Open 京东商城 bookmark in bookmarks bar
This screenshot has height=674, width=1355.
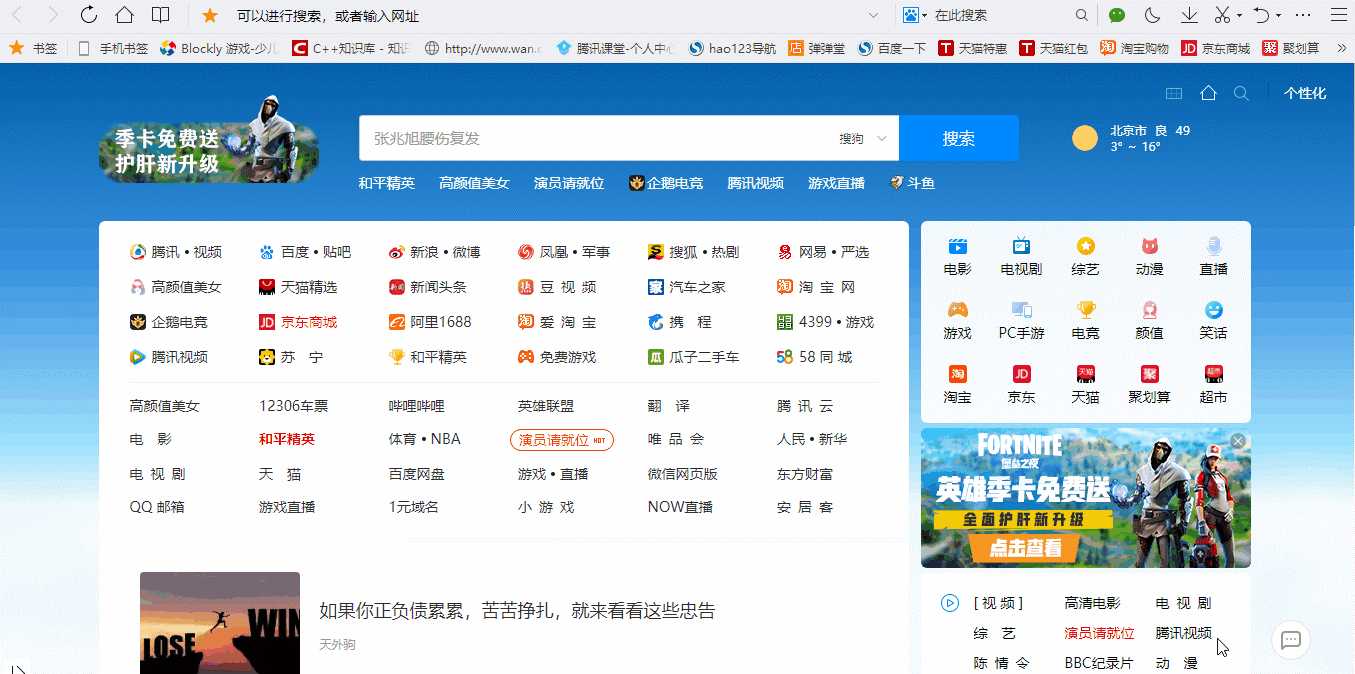point(1215,47)
